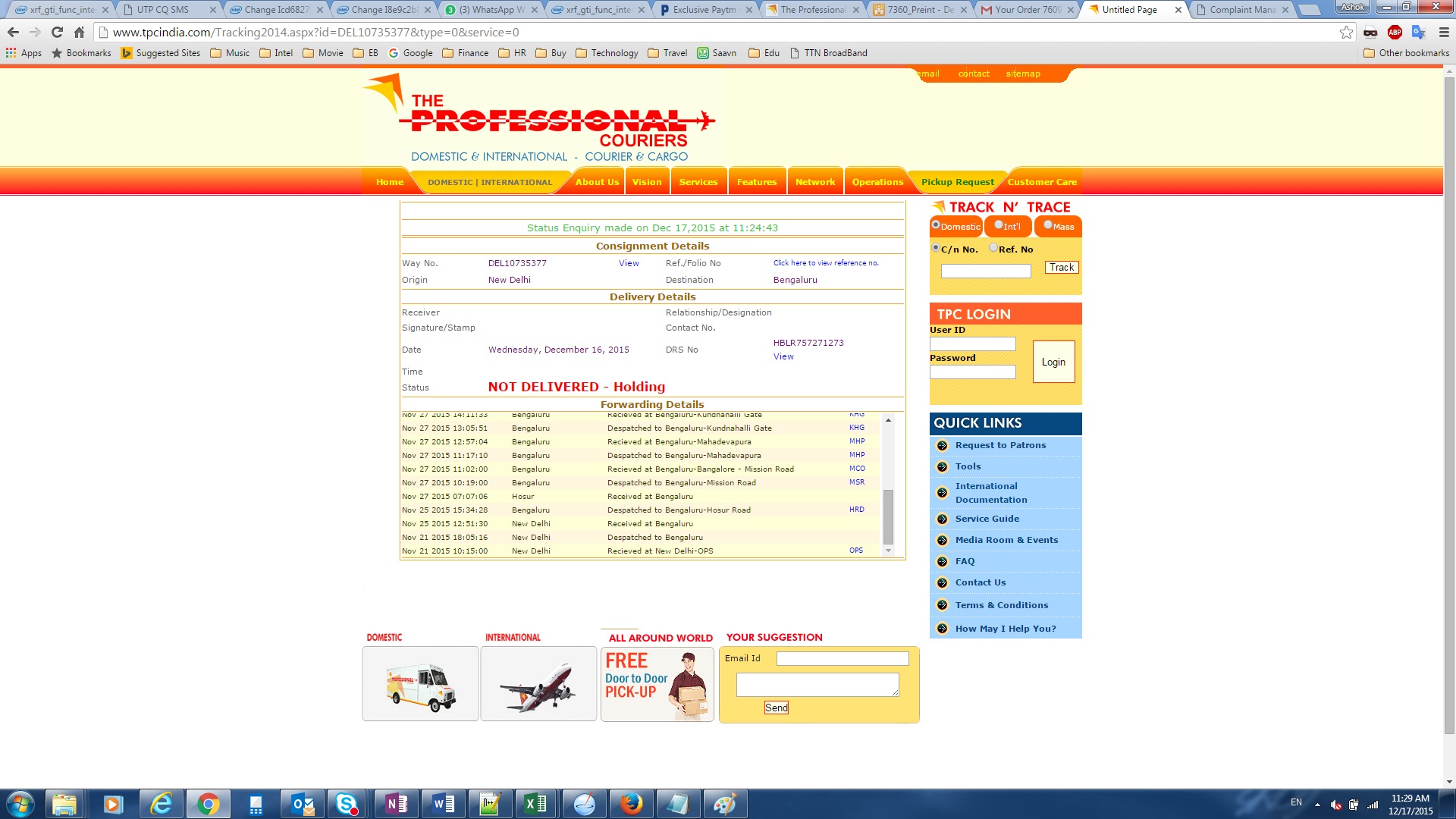Viewport: 1456px width, 819px height.
Task: Launch Internet Explorer from the taskbar
Action: pyautogui.click(x=161, y=804)
